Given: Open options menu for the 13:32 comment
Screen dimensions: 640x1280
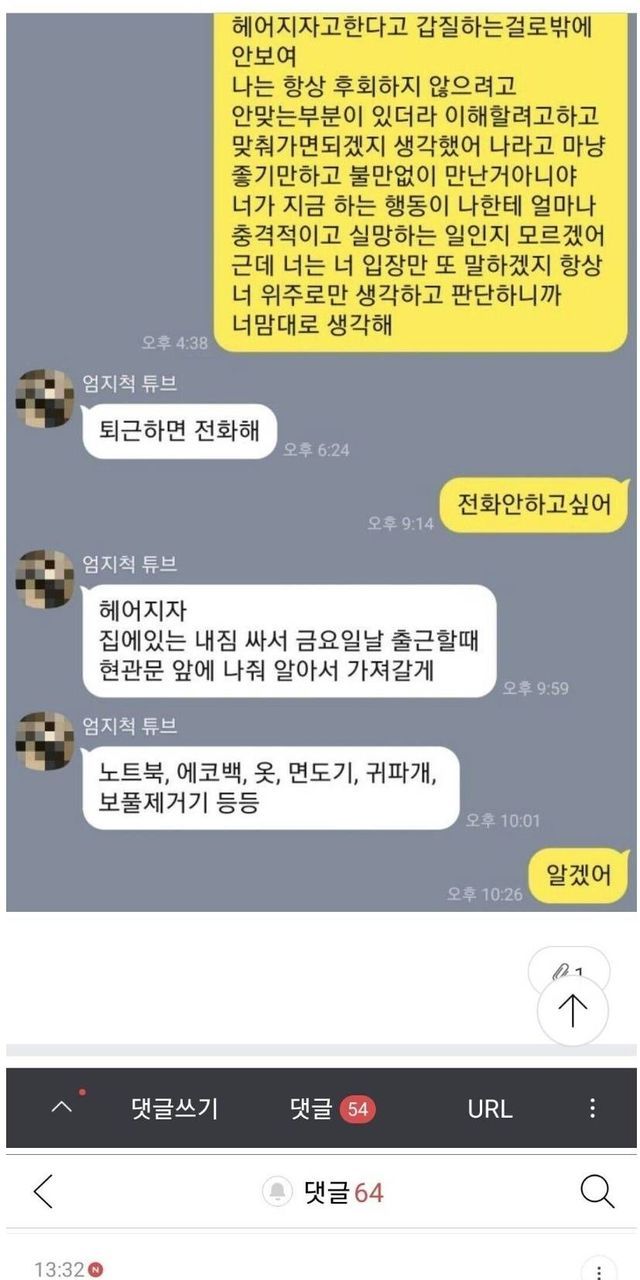Looking at the screenshot, I should pos(598,1270).
